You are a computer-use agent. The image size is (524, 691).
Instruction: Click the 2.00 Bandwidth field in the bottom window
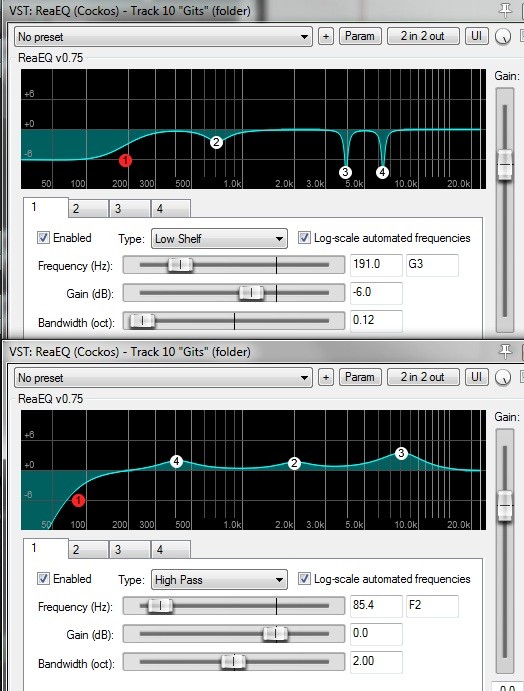coord(376,661)
